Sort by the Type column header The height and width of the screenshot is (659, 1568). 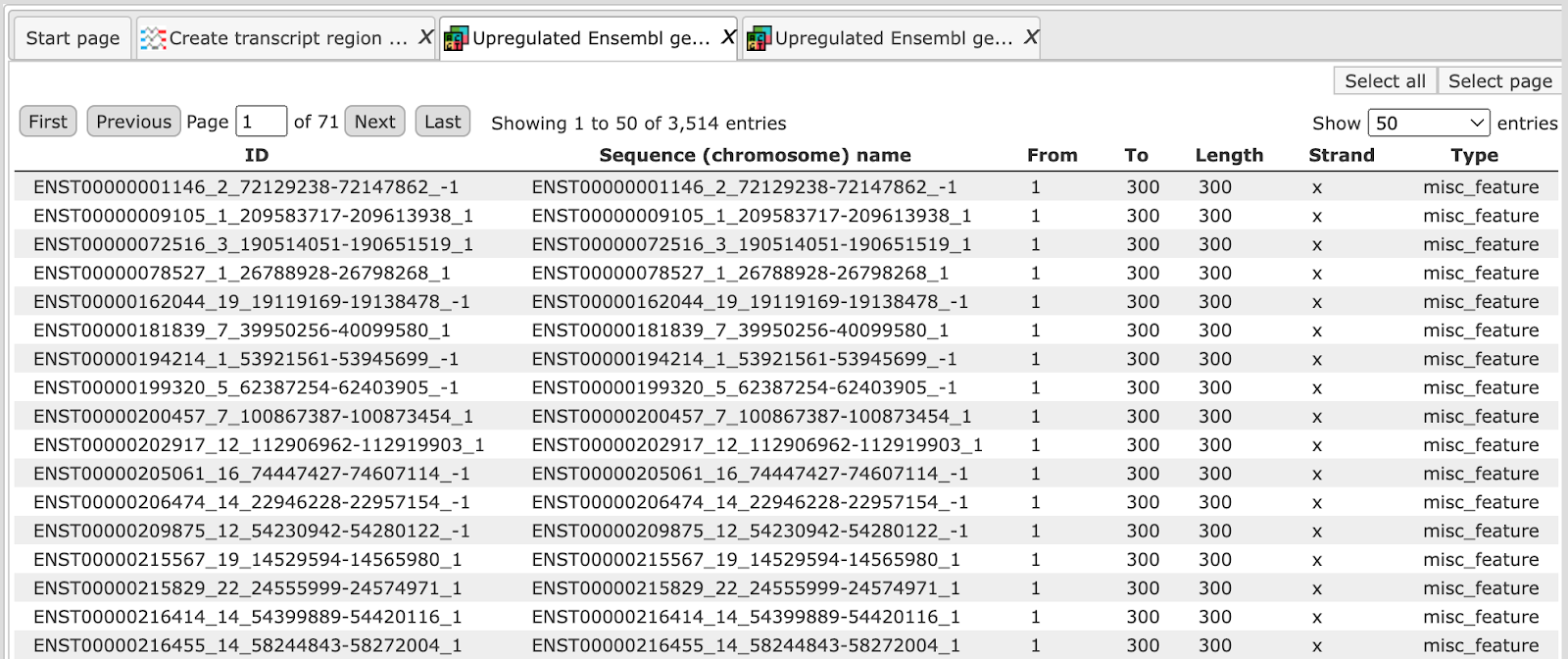(x=1474, y=155)
